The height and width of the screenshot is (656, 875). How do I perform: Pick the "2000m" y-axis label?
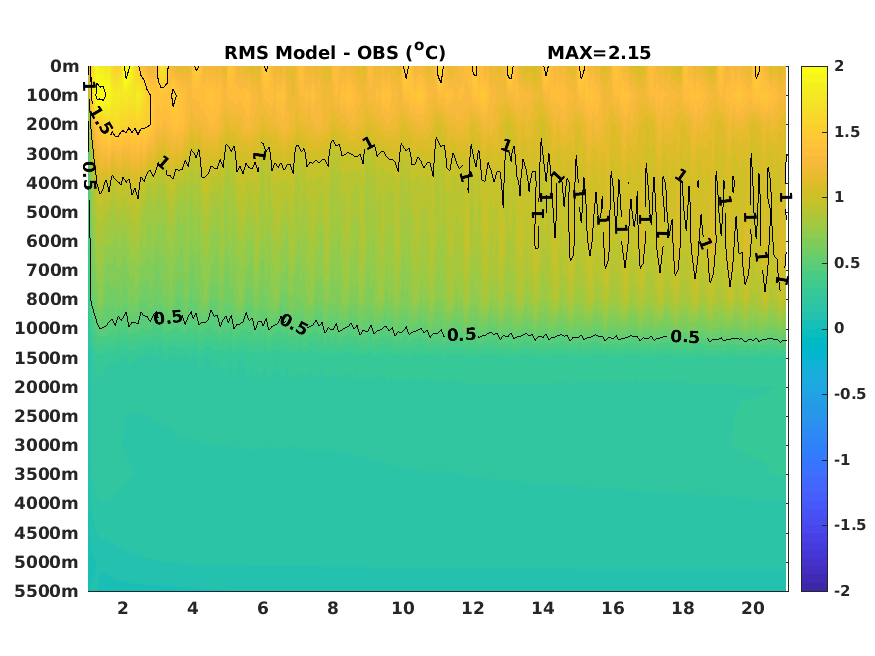(46, 387)
